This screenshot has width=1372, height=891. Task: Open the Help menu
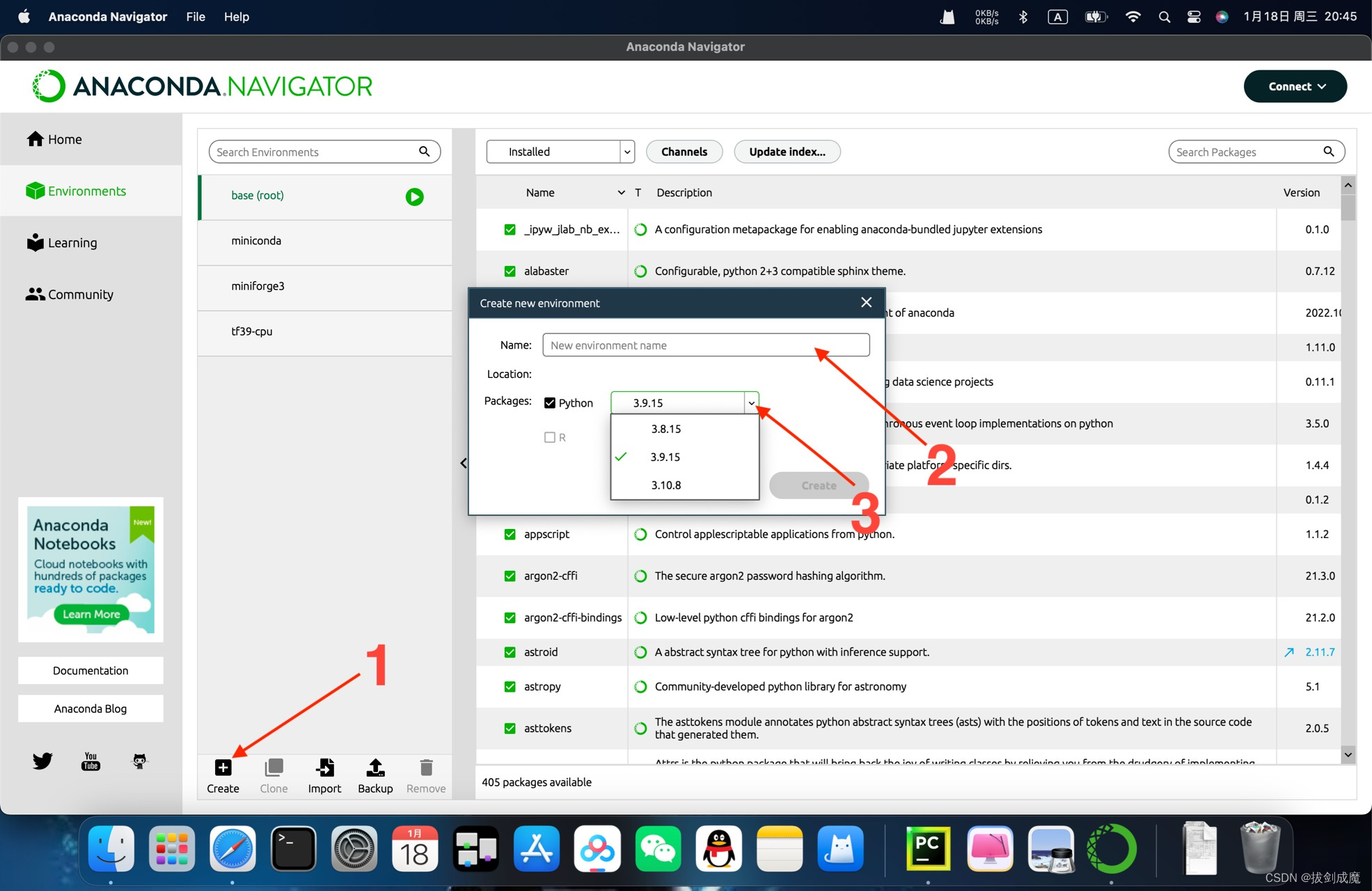tap(239, 16)
